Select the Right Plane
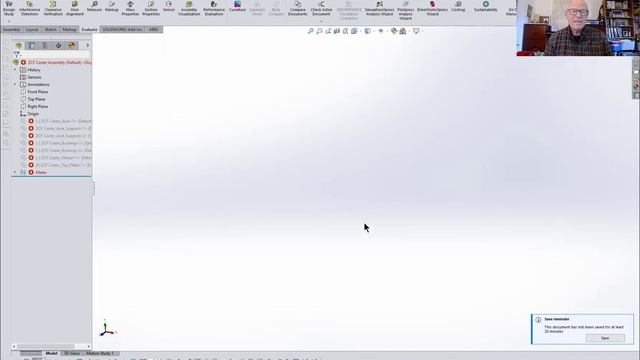 [37, 107]
